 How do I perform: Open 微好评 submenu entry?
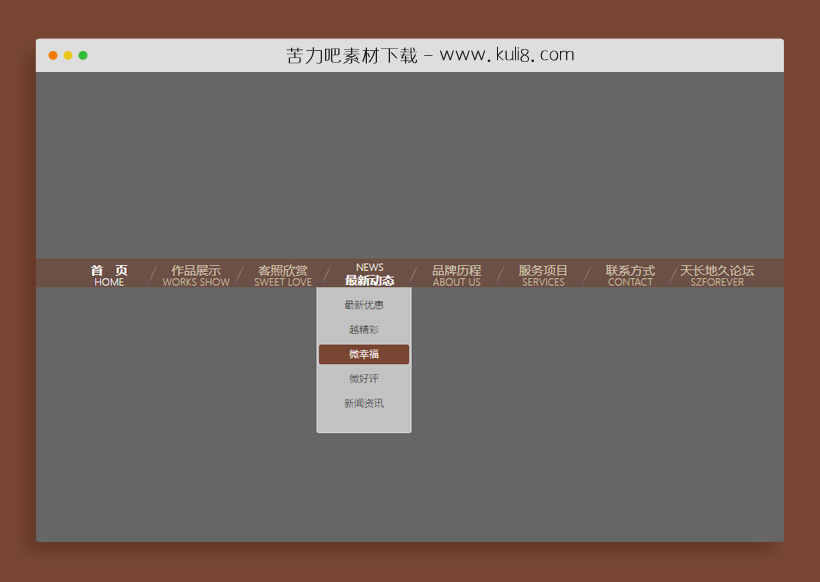(x=364, y=379)
